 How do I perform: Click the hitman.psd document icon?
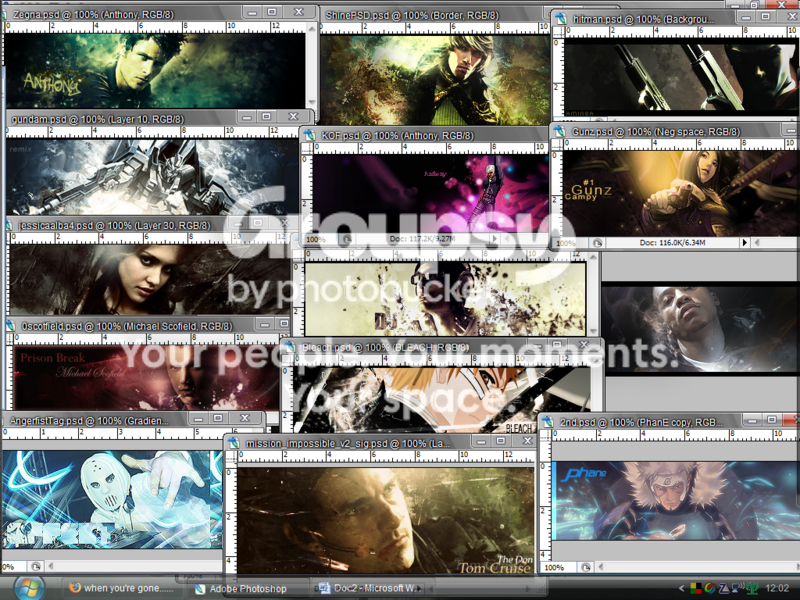coord(561,19)
